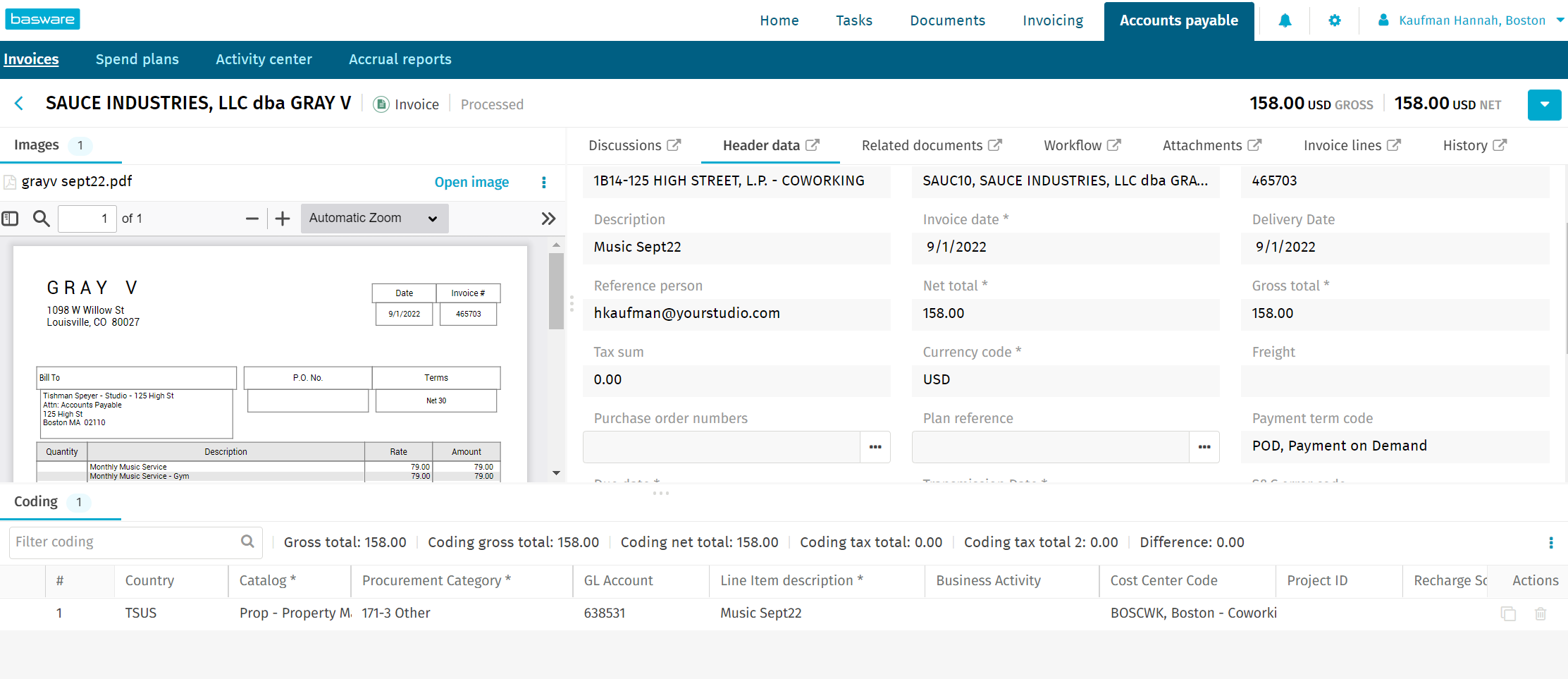Zoom in the PDF with plus
This screenshot has width=1568, height=679.
click(283, 219)
